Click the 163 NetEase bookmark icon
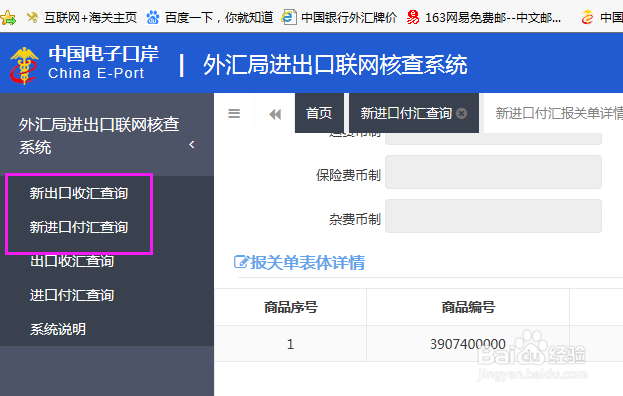This screenshot has width=623, height=396. coord(413,17)
